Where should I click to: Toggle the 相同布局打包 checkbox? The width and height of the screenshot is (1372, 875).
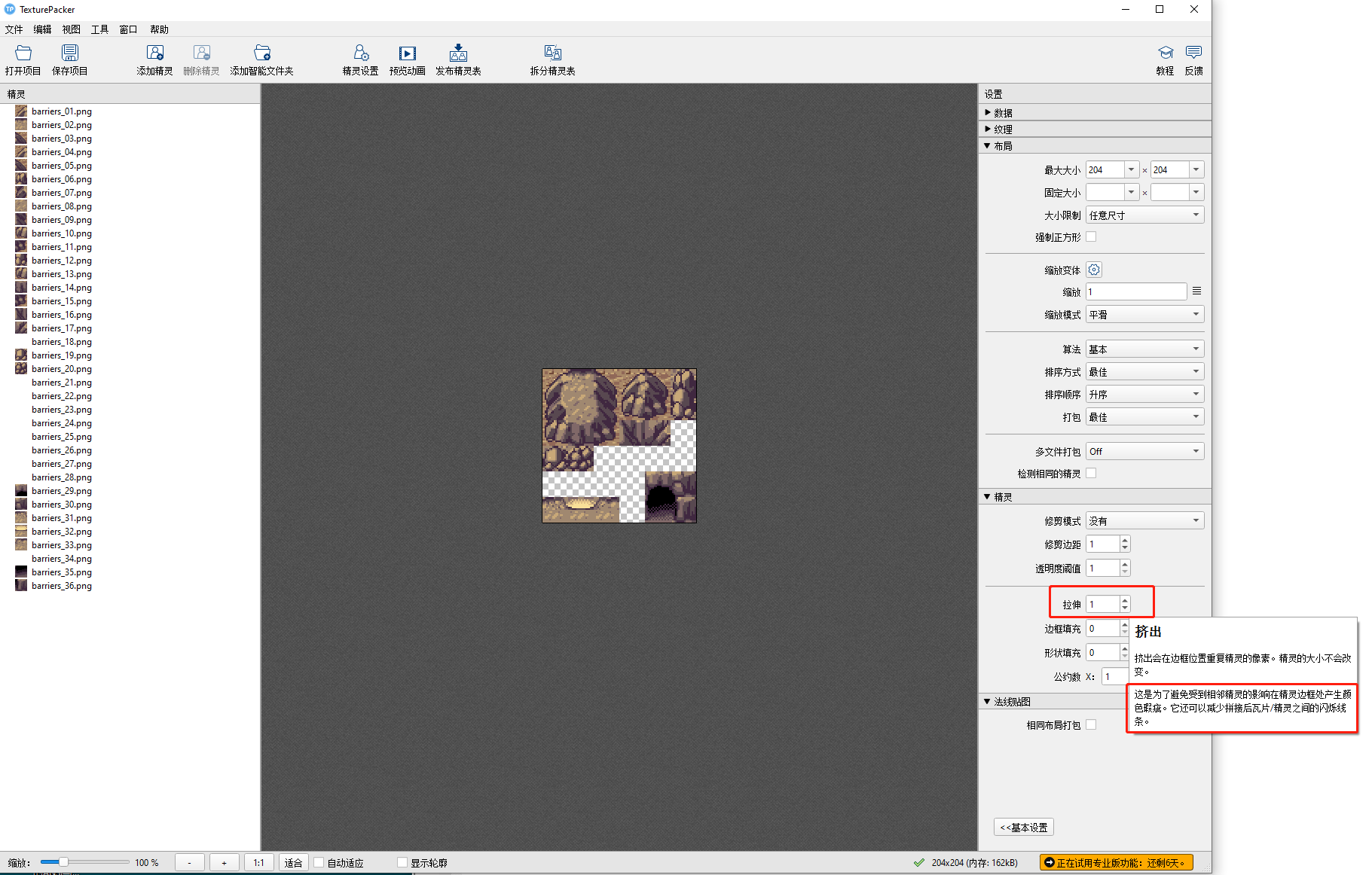pos(1091,724)
